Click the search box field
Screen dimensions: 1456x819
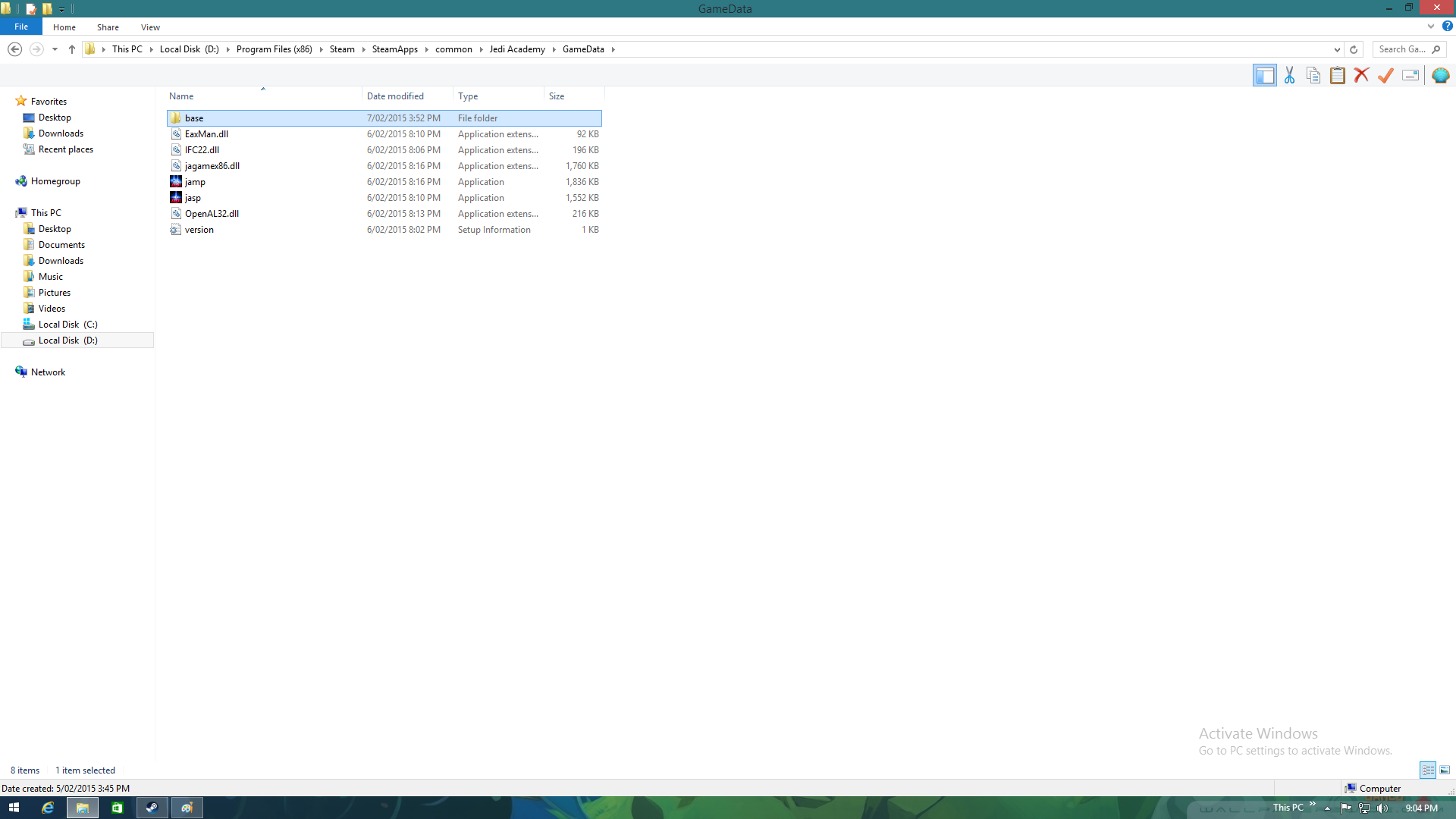pos(1401,49)
